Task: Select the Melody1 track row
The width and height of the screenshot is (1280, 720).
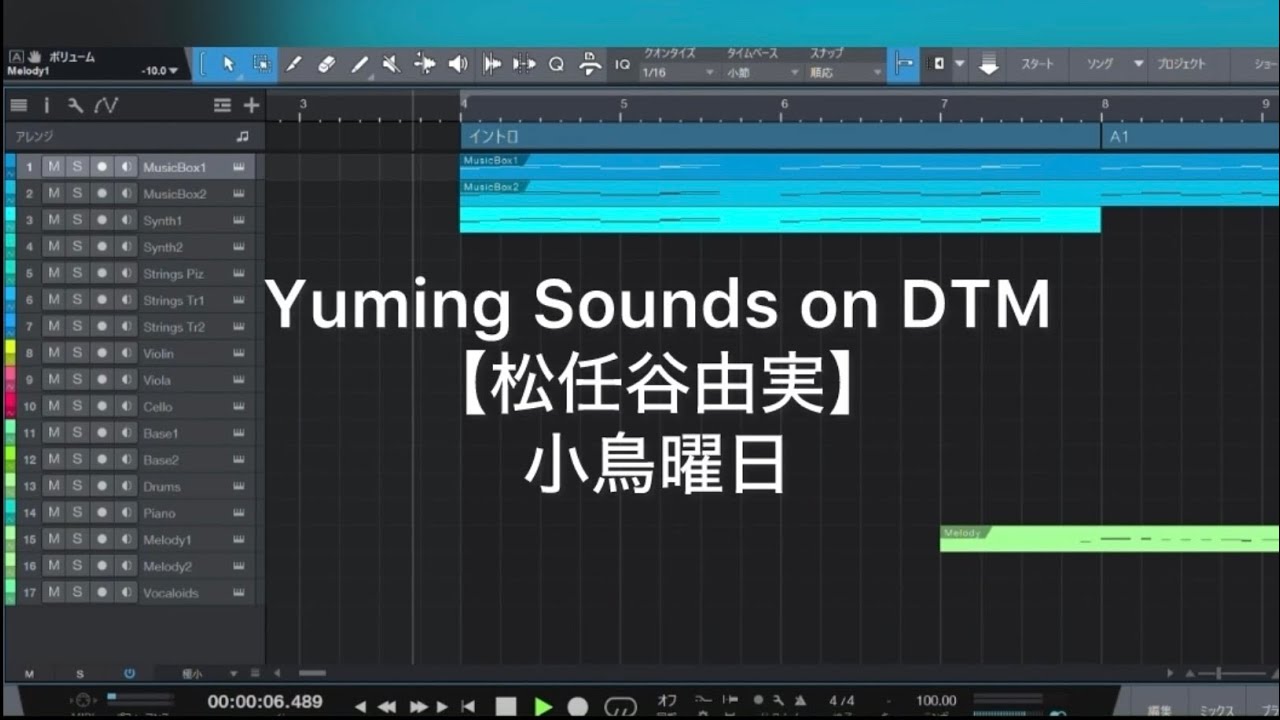Action: tap(135, 539)
